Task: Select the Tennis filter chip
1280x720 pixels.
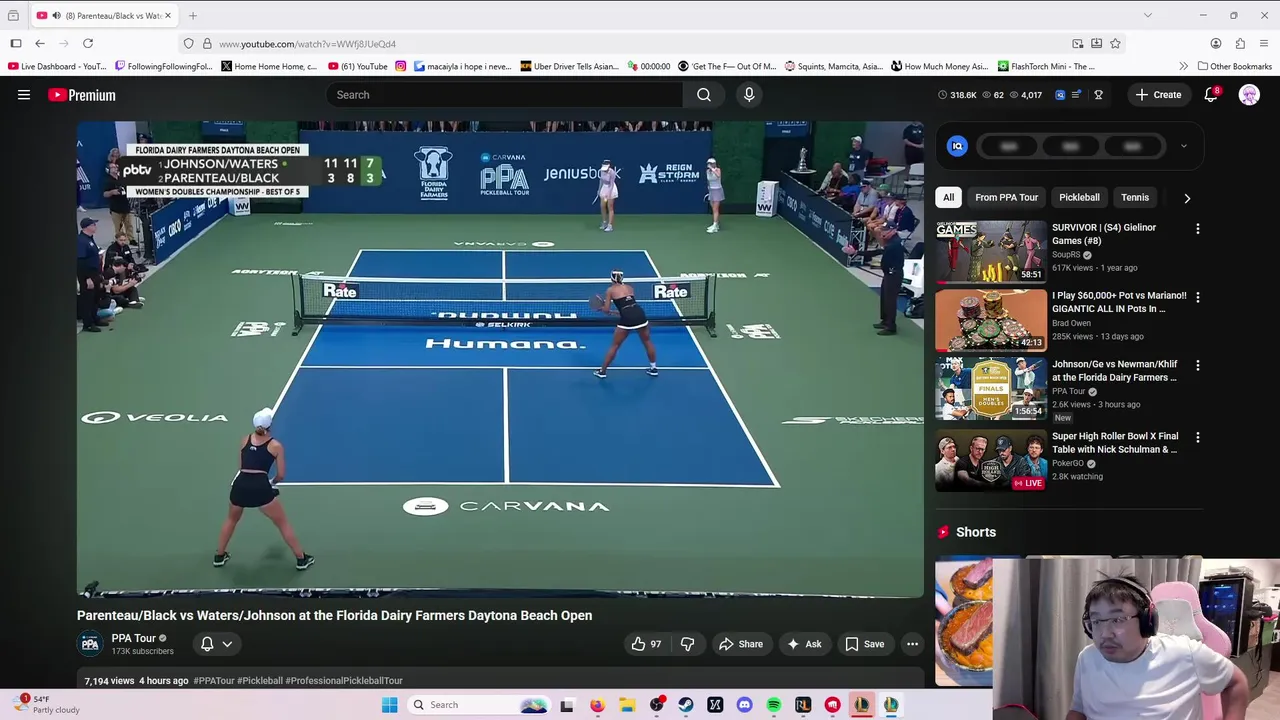Action: (x=1135, y=197)
